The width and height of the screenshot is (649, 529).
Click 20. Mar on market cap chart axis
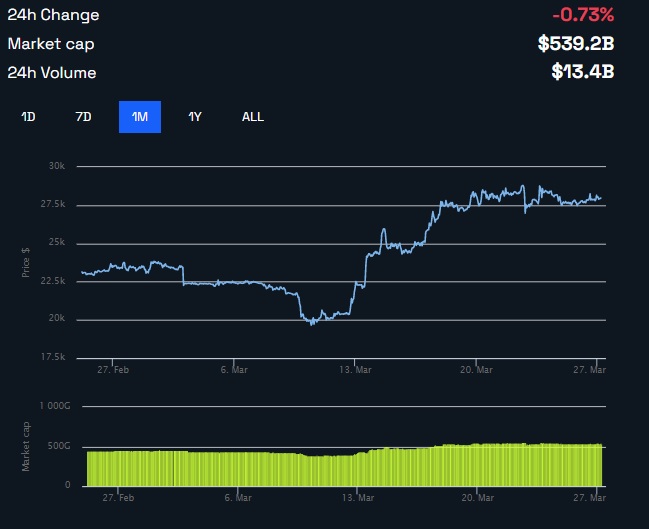click(x=478, y=498)
